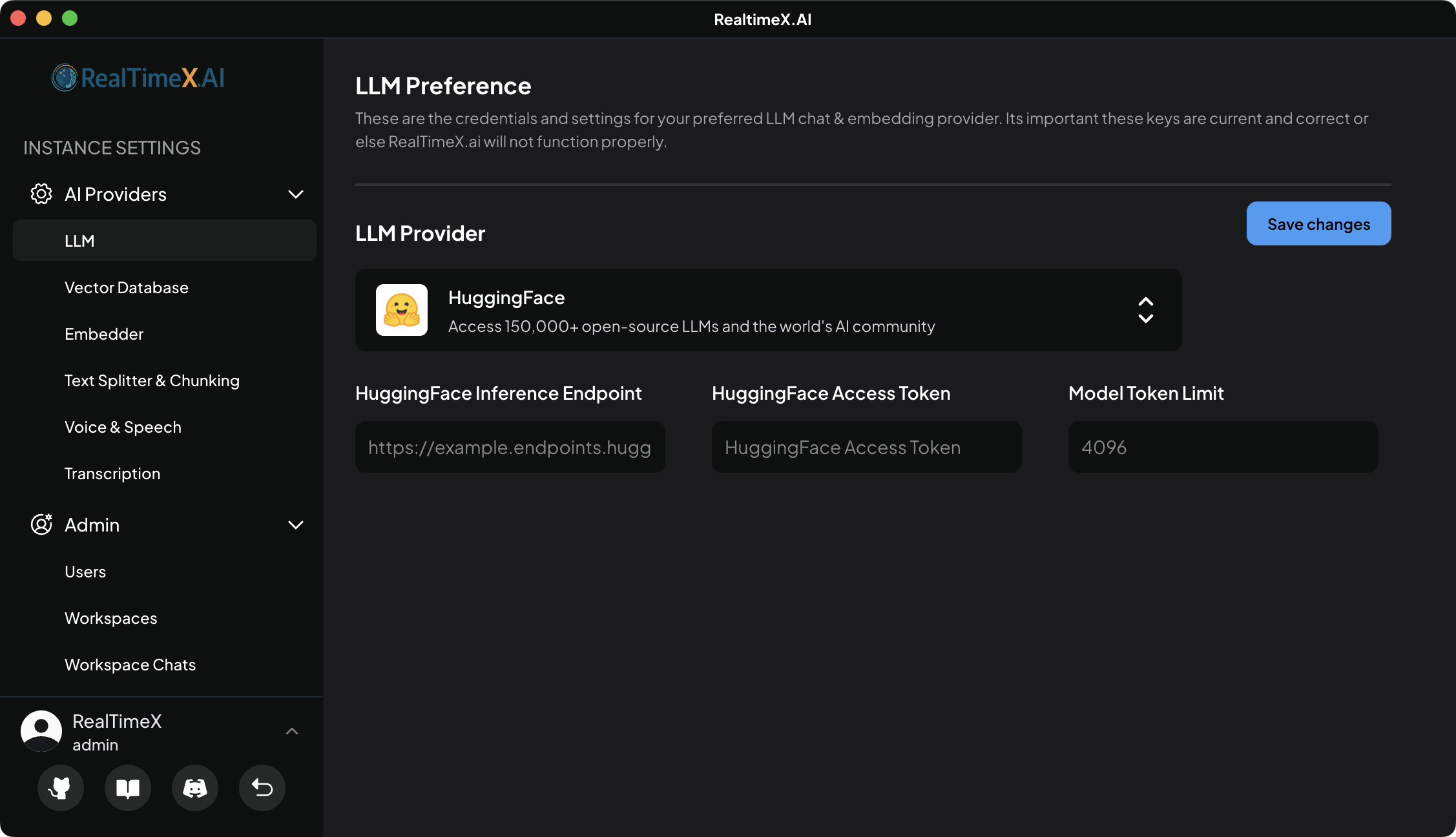
Task: Open the documentation book icon
Action: [x=127, y=788]
